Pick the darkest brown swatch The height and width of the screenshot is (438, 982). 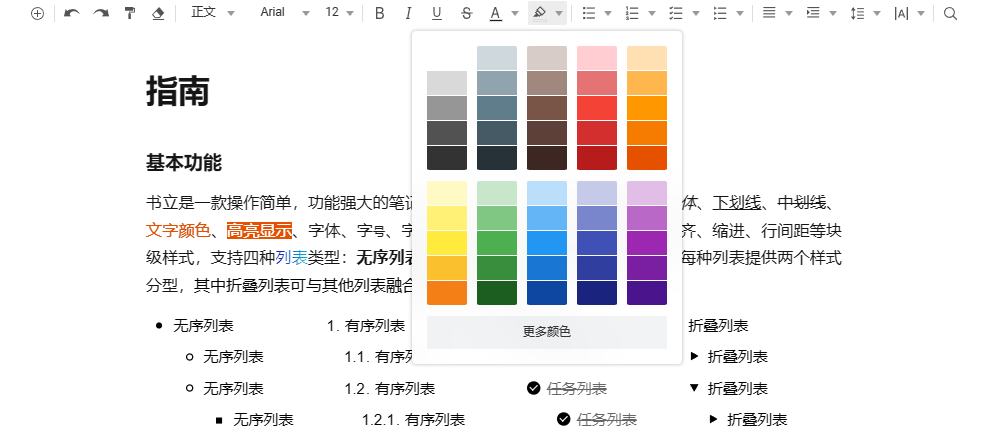click(x=547, y=158)
